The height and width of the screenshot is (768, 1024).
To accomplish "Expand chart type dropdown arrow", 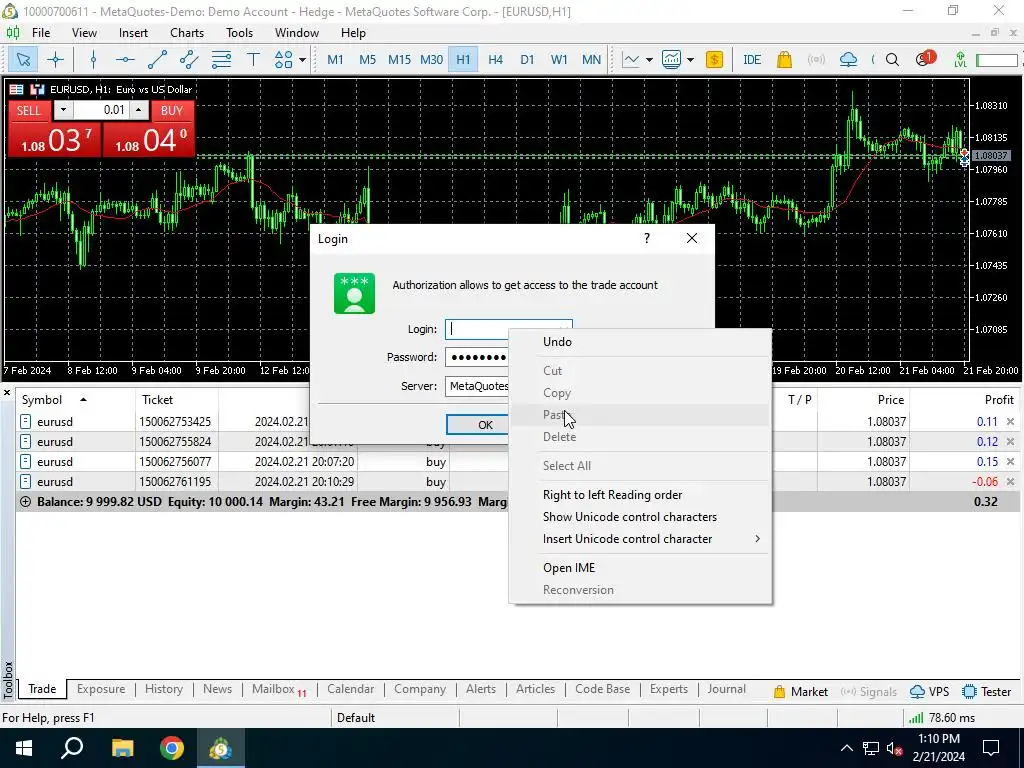I will click(x=649, y=60).
